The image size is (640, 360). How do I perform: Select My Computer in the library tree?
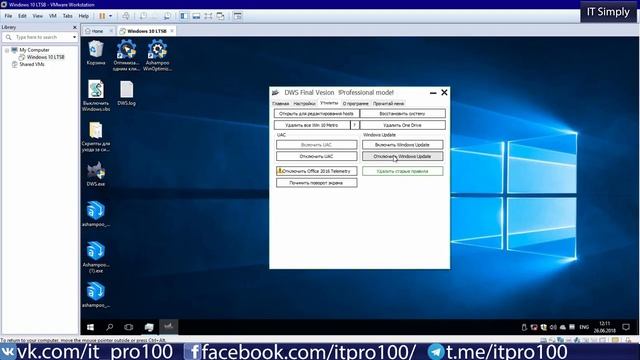(34, 50)
